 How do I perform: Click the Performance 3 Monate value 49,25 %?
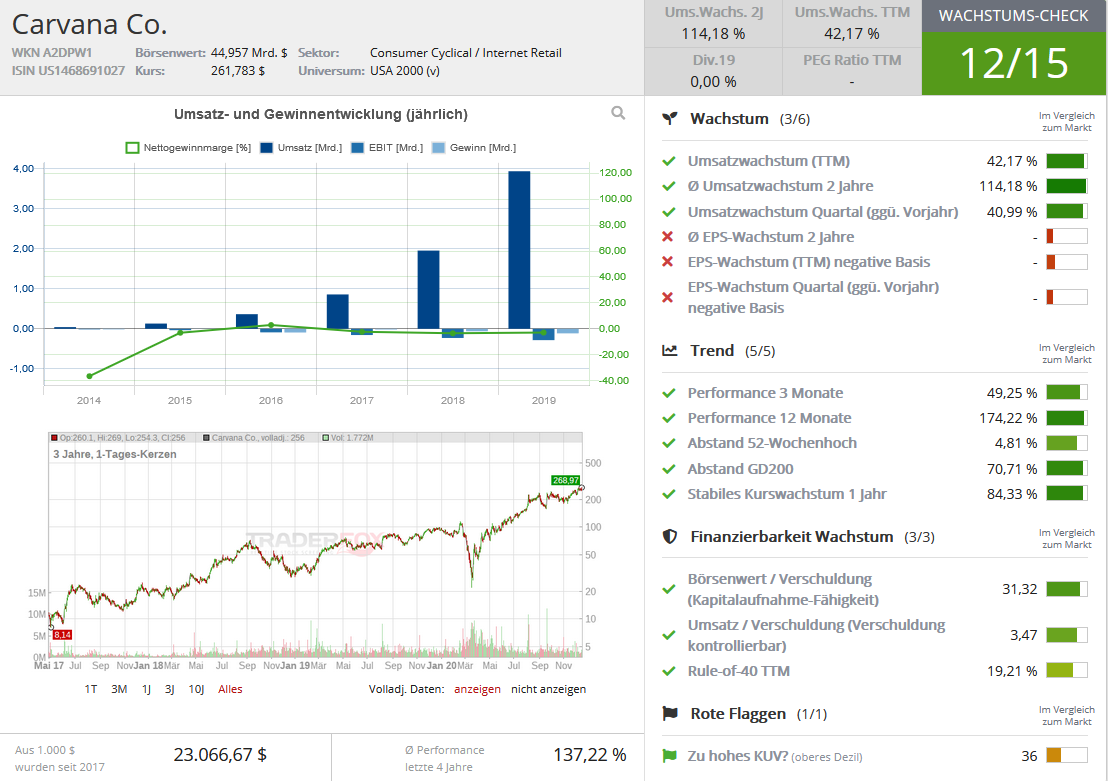coord(1012,393)
